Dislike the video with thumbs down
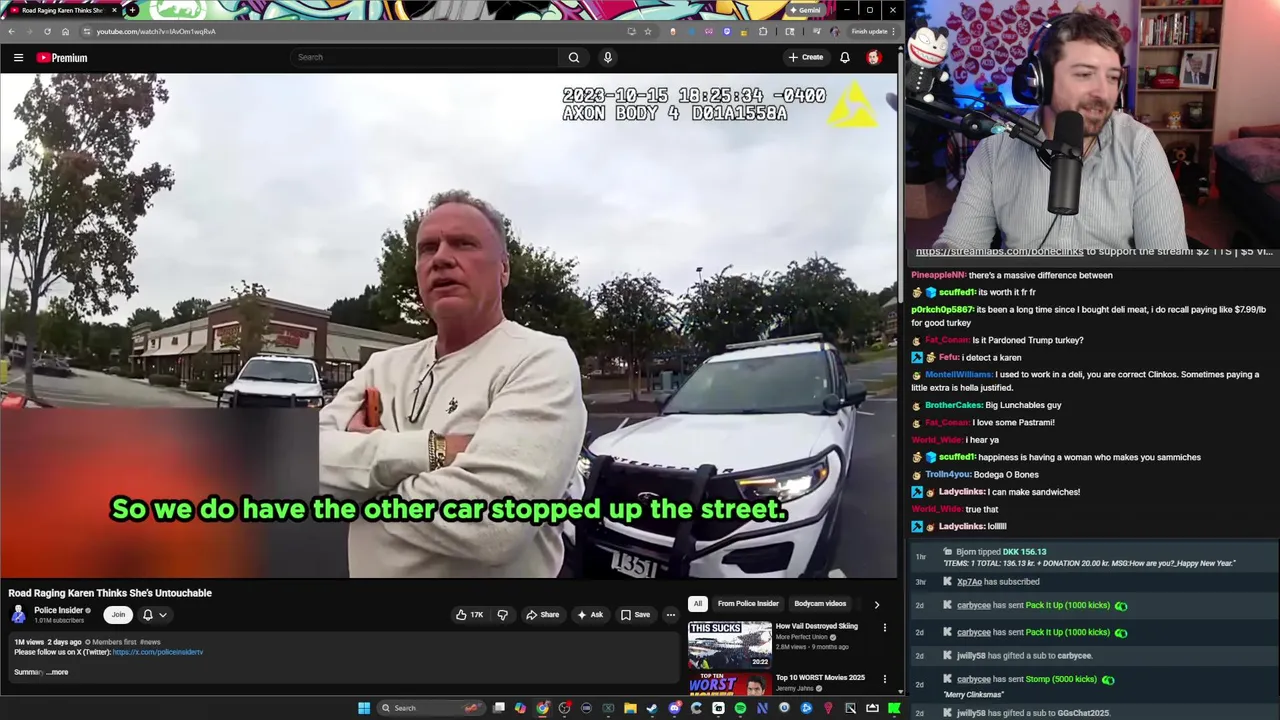This screenshot has width=1280, height=720. coord(502,615)
